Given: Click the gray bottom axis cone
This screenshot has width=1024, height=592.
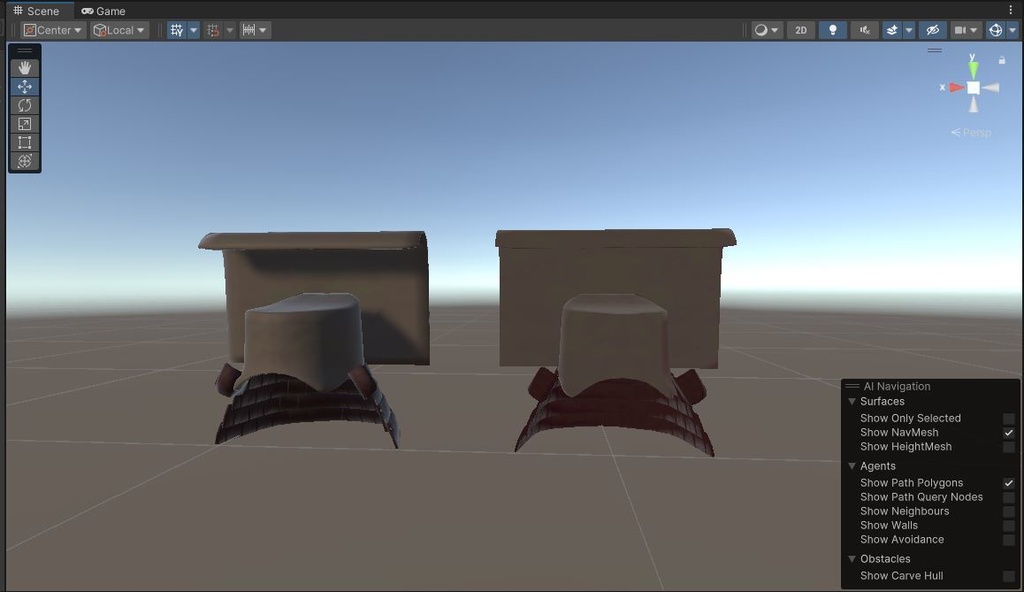Looking at the screenshot, I should [973, 105].
